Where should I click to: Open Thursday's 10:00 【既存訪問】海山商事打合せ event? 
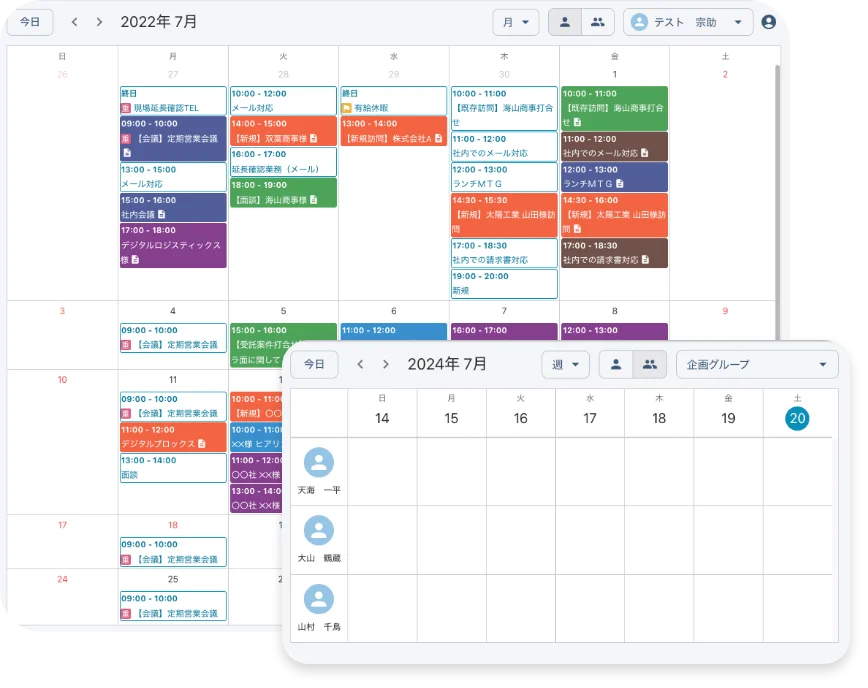point(504,108)
